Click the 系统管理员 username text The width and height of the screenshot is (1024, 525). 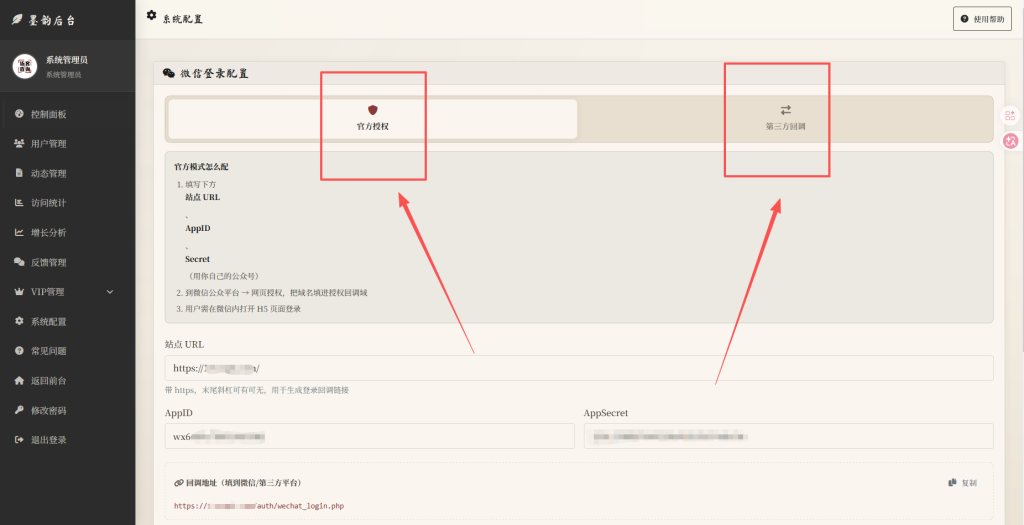coord(67,60)
